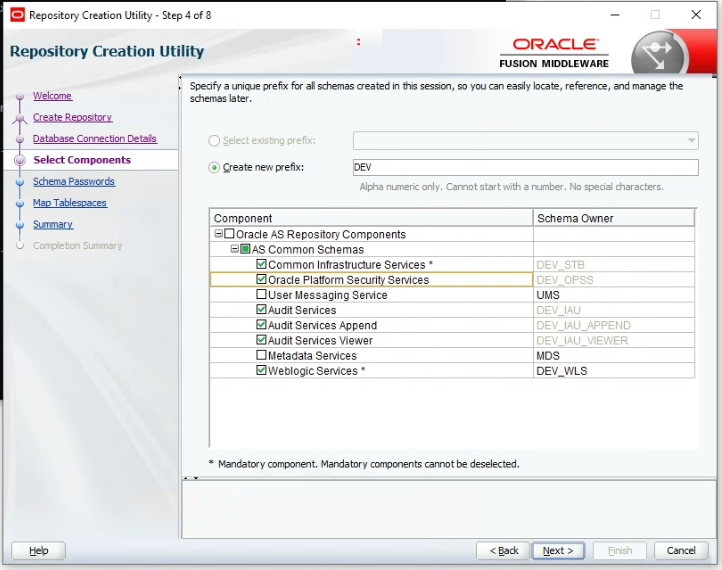
Task: Open the Create Repository step link
Action: click(x=72, y=117)
